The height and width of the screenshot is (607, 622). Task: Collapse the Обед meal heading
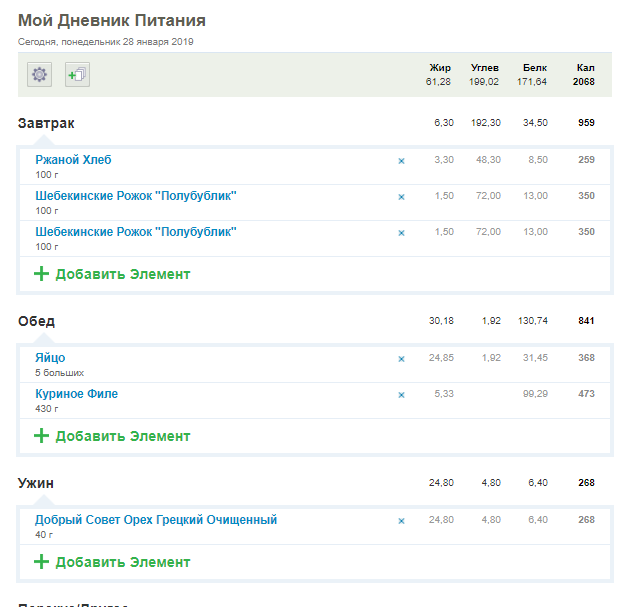(36, 321)
